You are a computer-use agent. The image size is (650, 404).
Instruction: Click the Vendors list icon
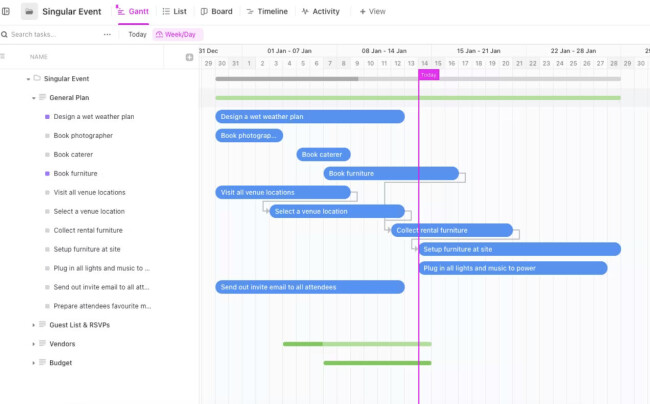coord(42,344)
